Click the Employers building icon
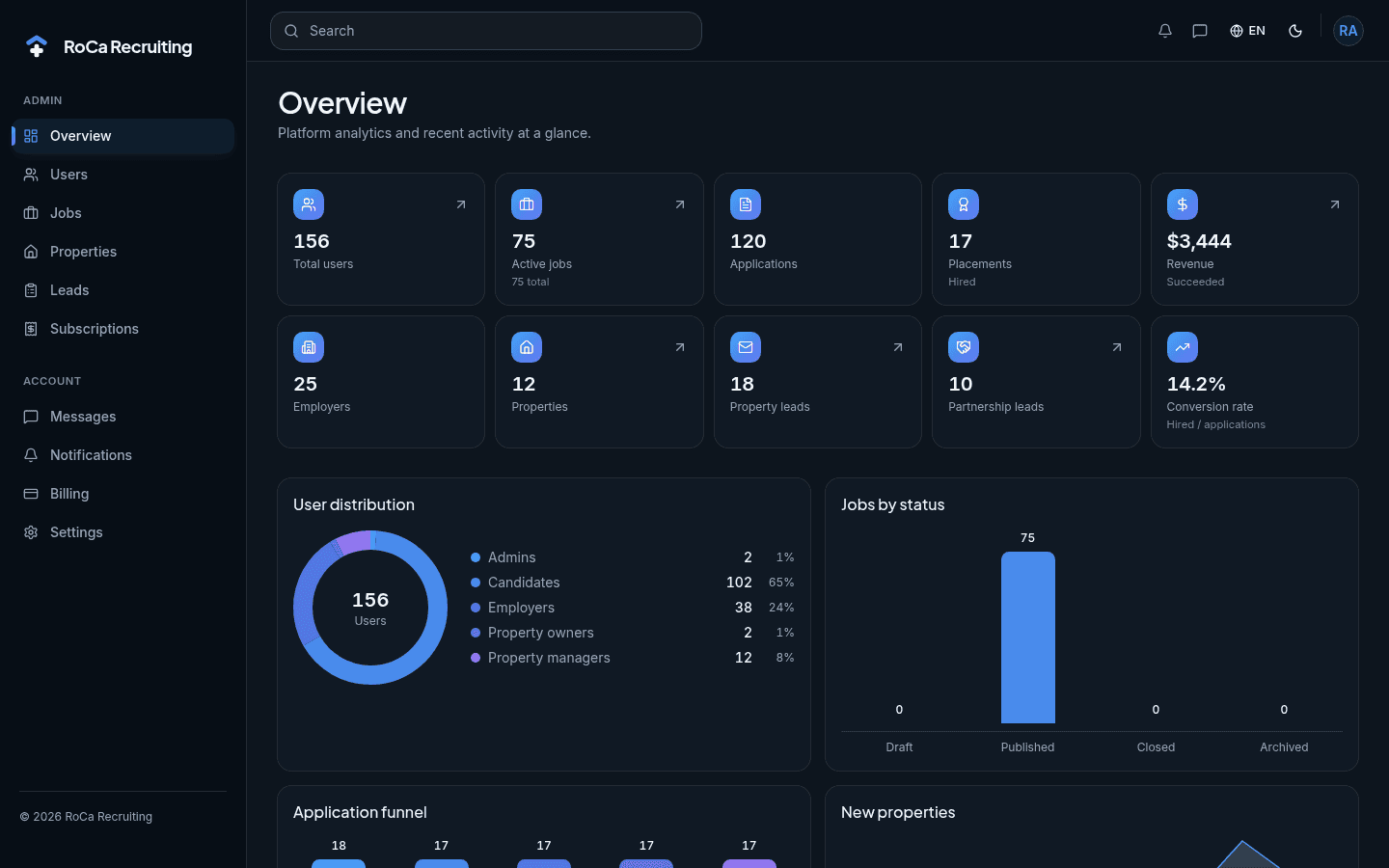 309,347
